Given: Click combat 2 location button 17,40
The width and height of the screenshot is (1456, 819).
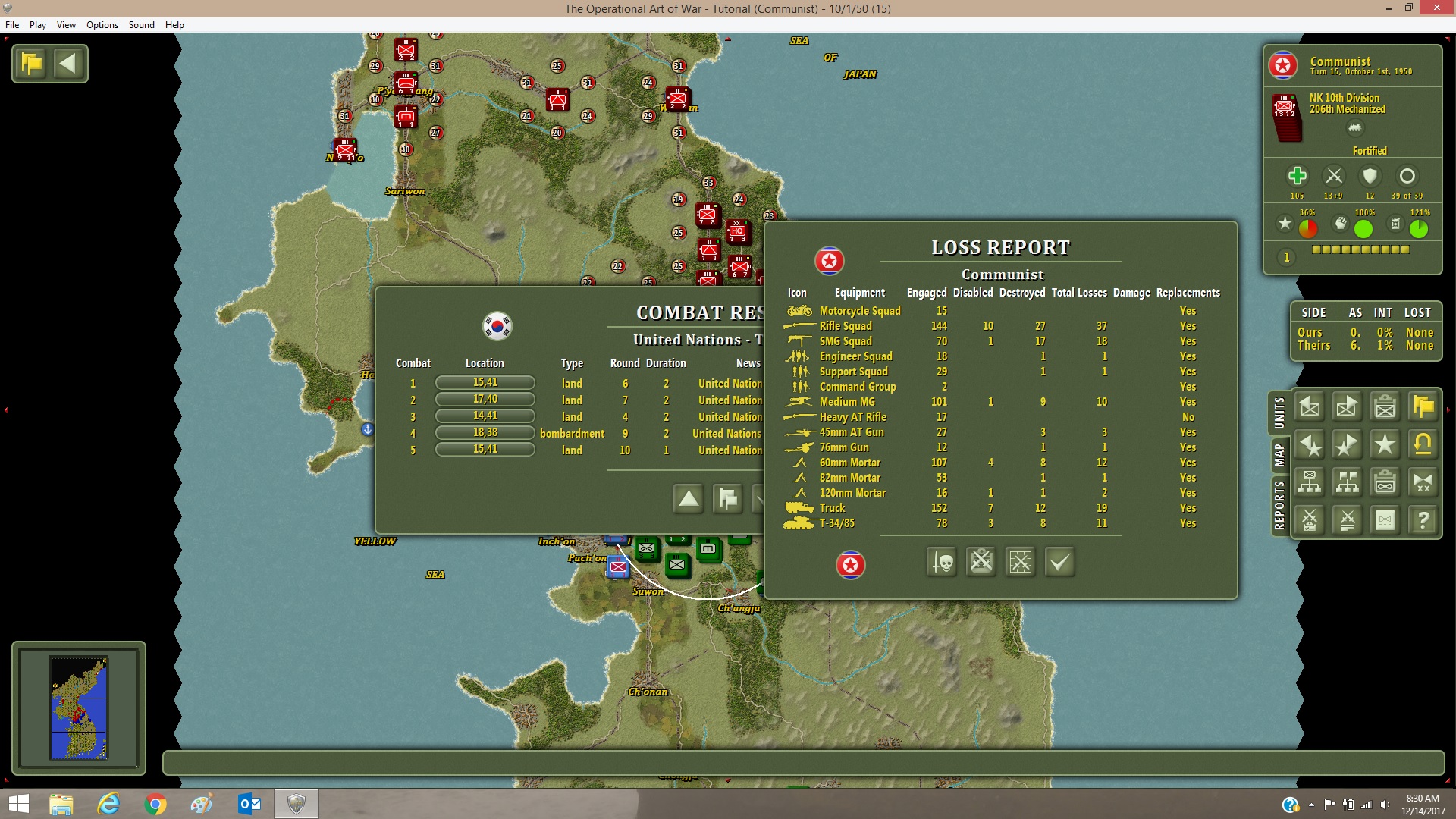Looking at the screenshot, I should tap(485, 400).
